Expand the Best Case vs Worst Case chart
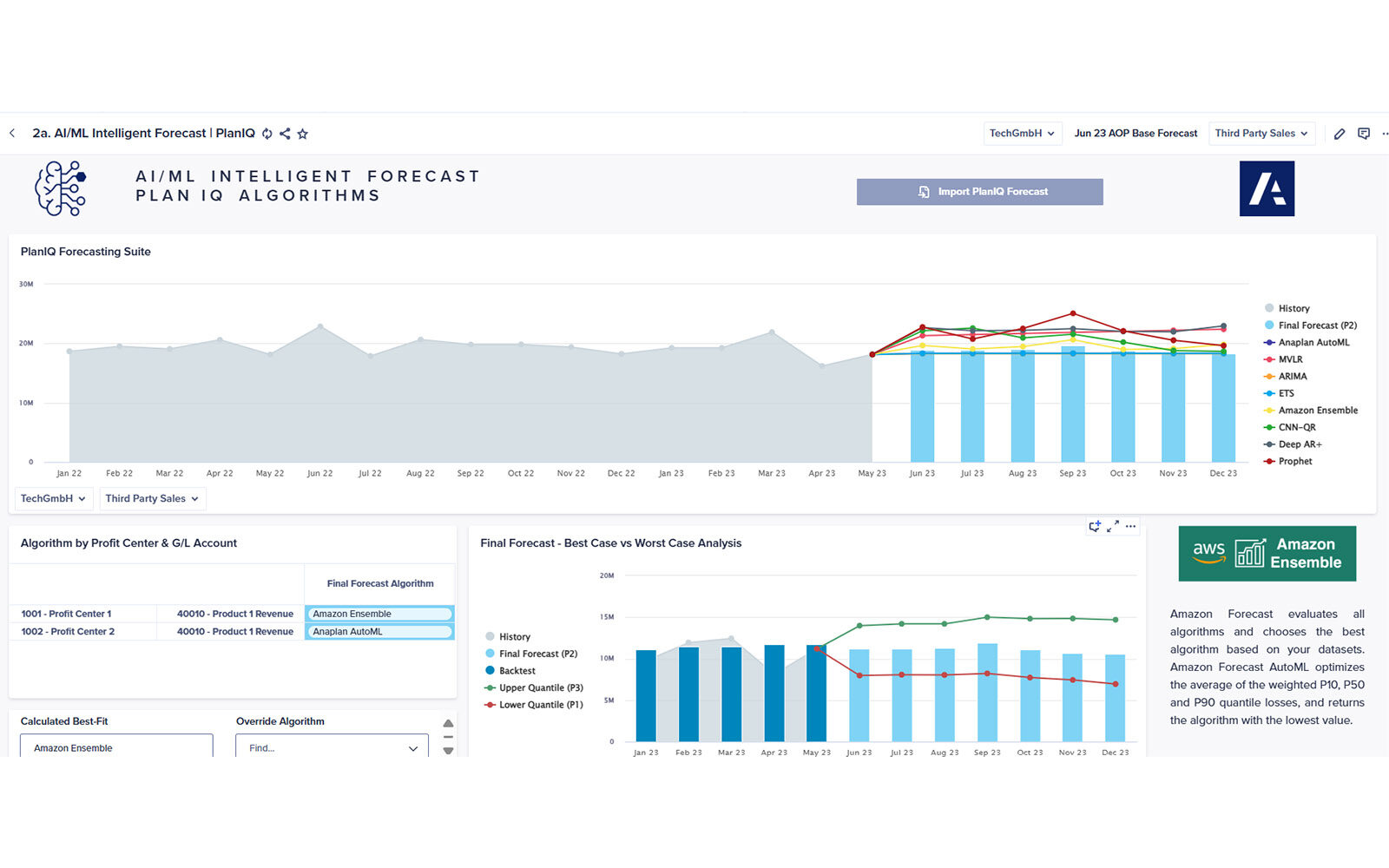Viewport: 1389px width, 868px height. [x=1113, y=526]
